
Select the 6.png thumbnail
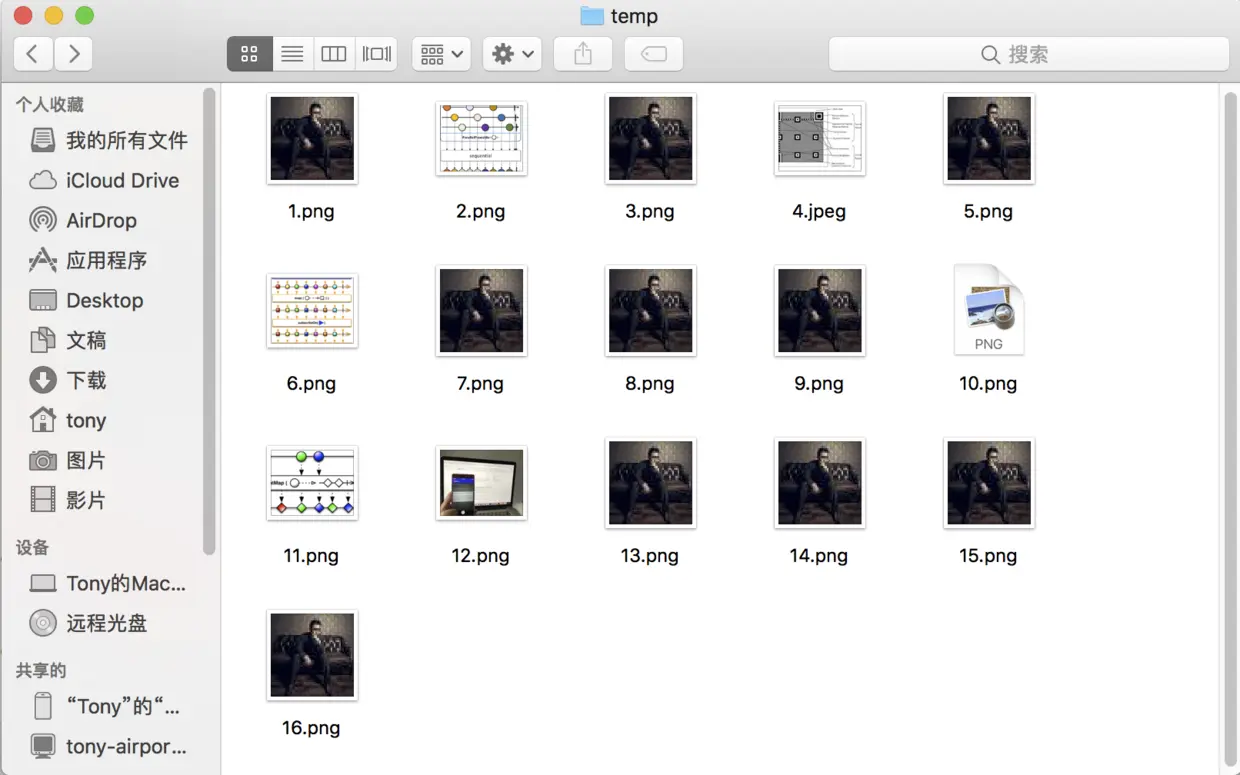click(312, 310)
